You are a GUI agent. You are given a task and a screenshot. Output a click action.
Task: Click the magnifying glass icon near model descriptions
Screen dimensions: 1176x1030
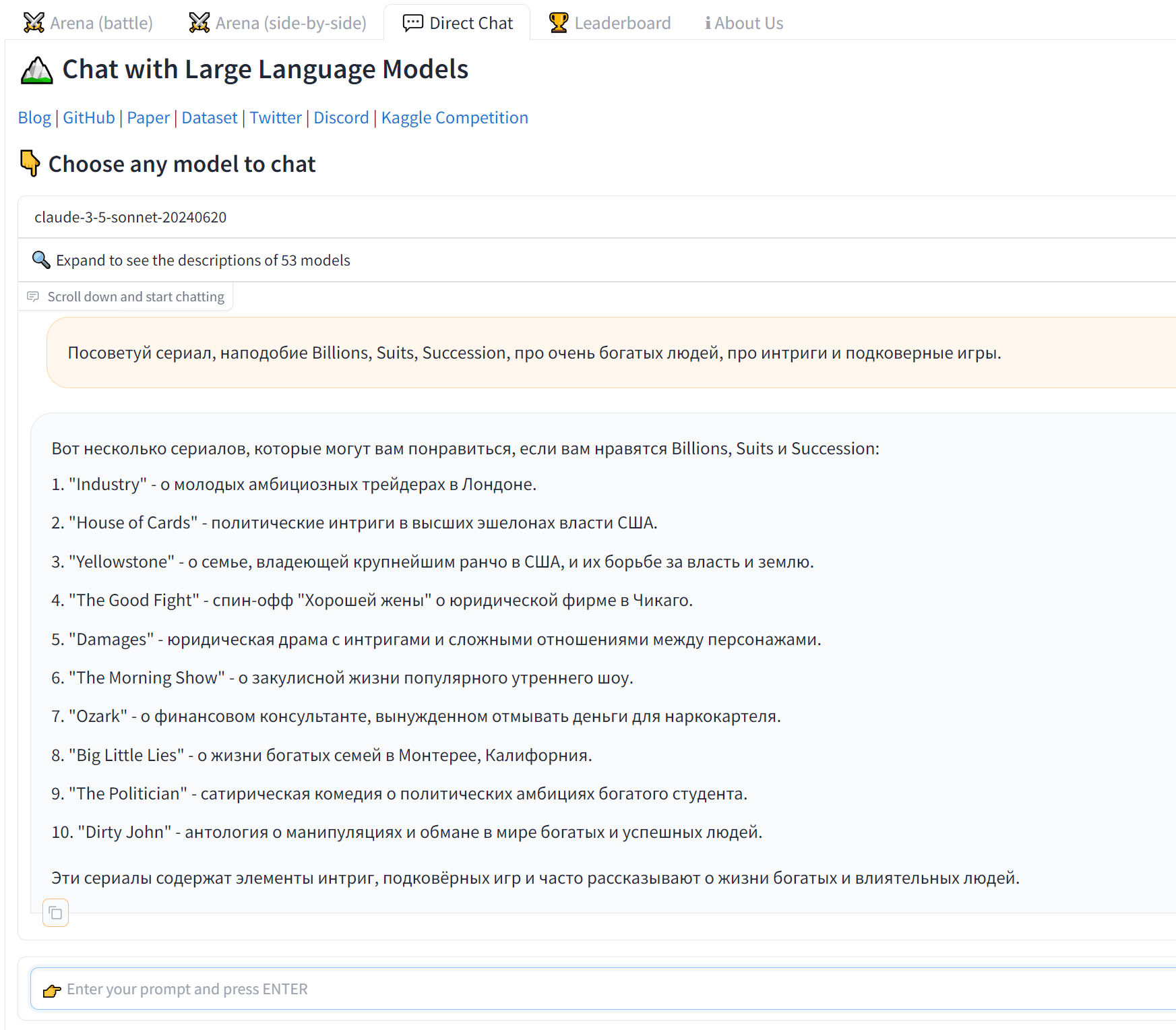[41, 260]
